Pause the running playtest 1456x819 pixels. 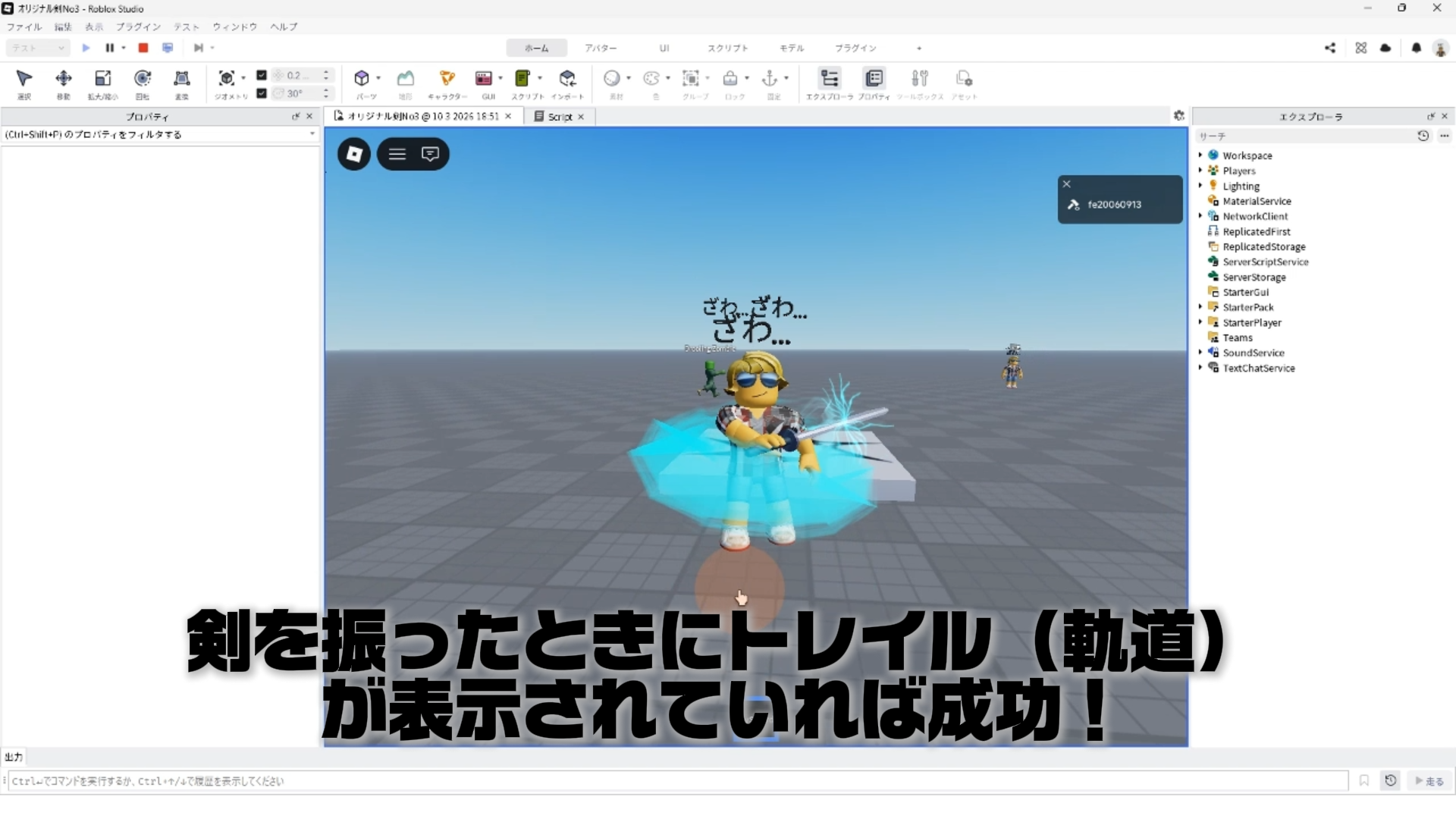coord(110,48)
